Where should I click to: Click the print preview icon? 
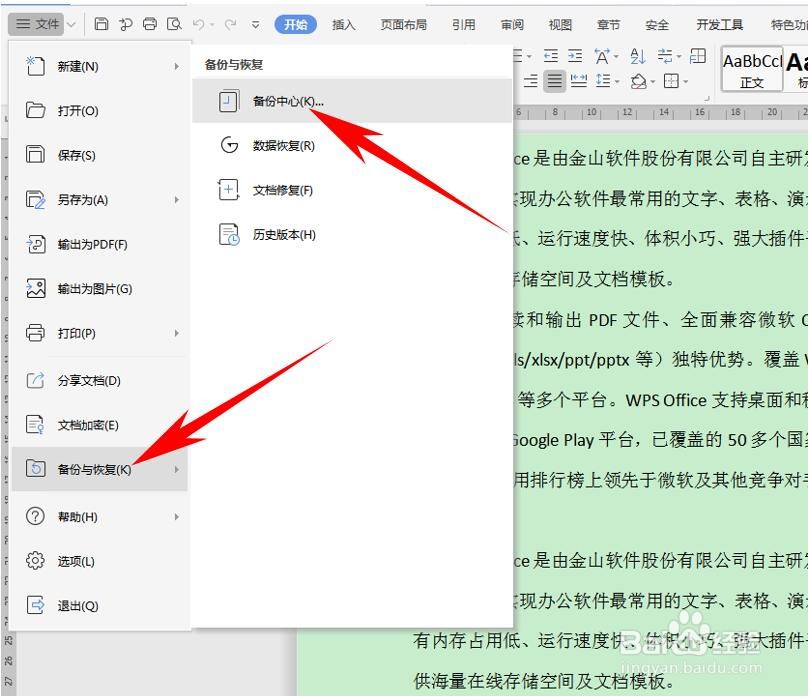coord(175,24)
